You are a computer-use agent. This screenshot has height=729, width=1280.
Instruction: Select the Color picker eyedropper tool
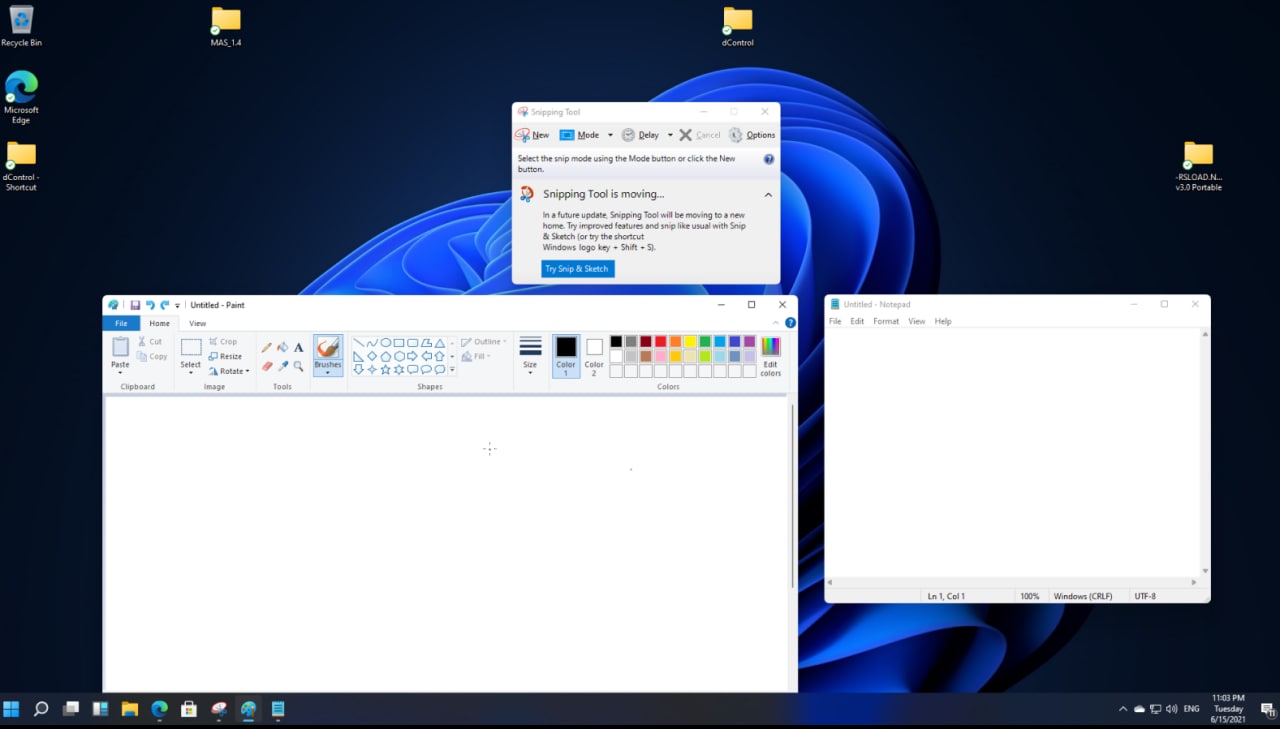283,366
